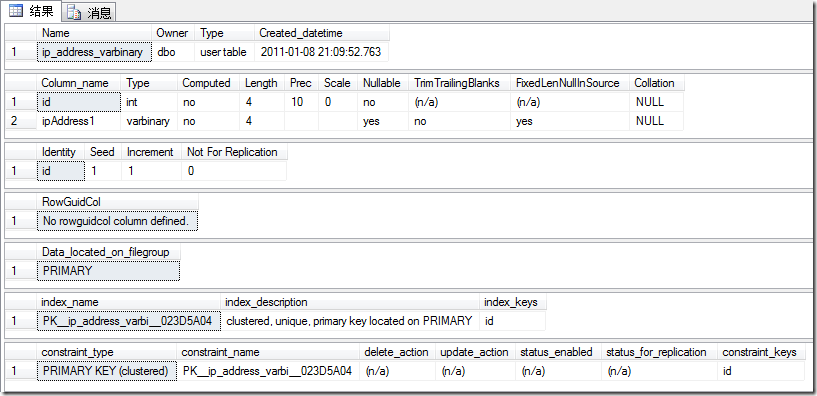The width and height of the screenshot is (817, 396).
Task: Switch to the 结果 tab
Action: pos(31,11)
